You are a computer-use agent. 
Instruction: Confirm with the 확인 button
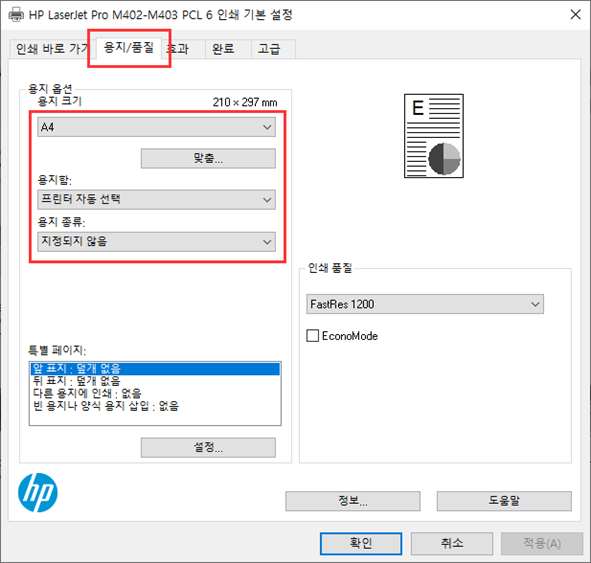[x=361, y=543]
